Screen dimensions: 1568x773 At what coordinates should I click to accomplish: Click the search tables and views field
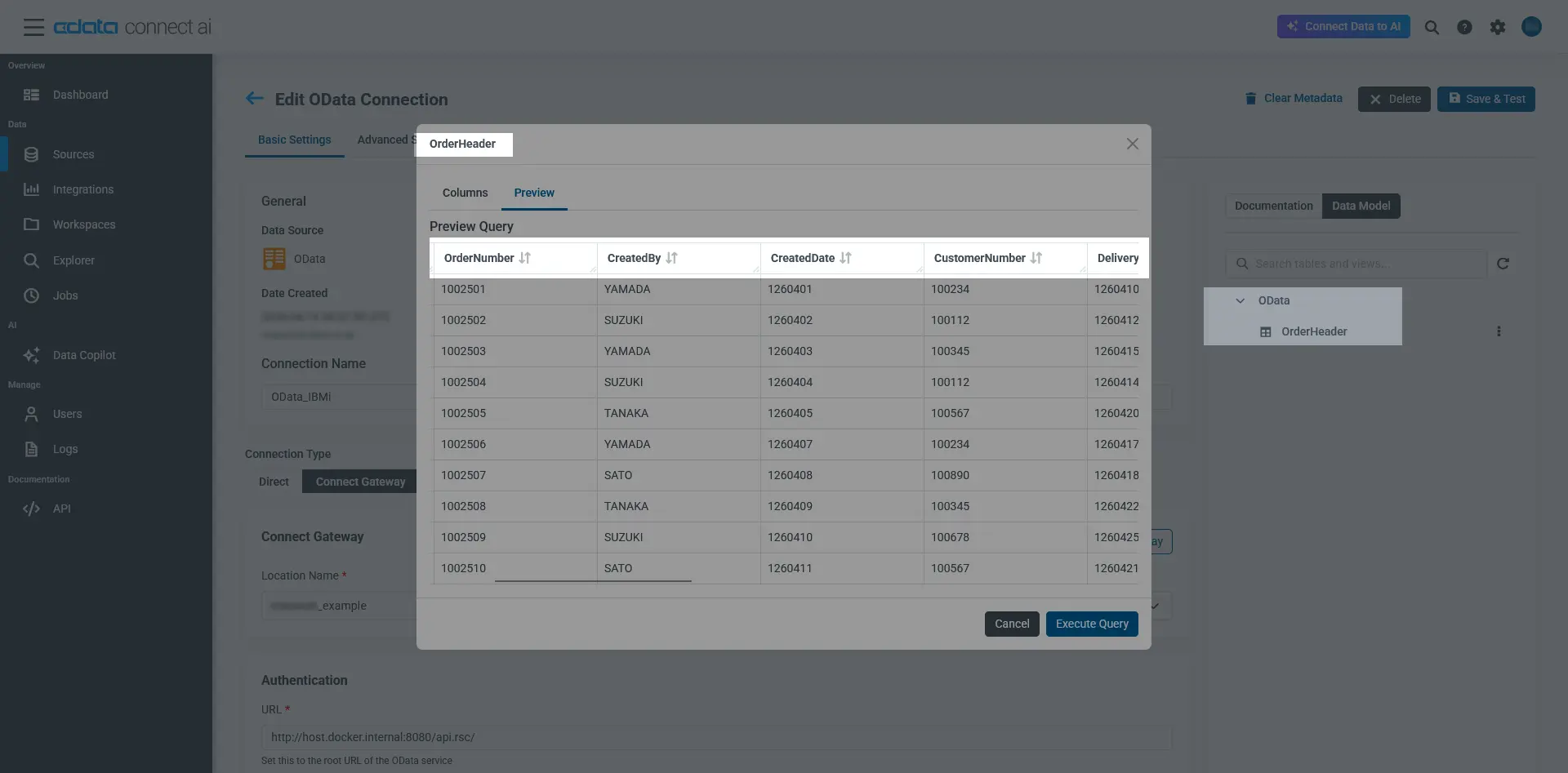pos(1356,264)
